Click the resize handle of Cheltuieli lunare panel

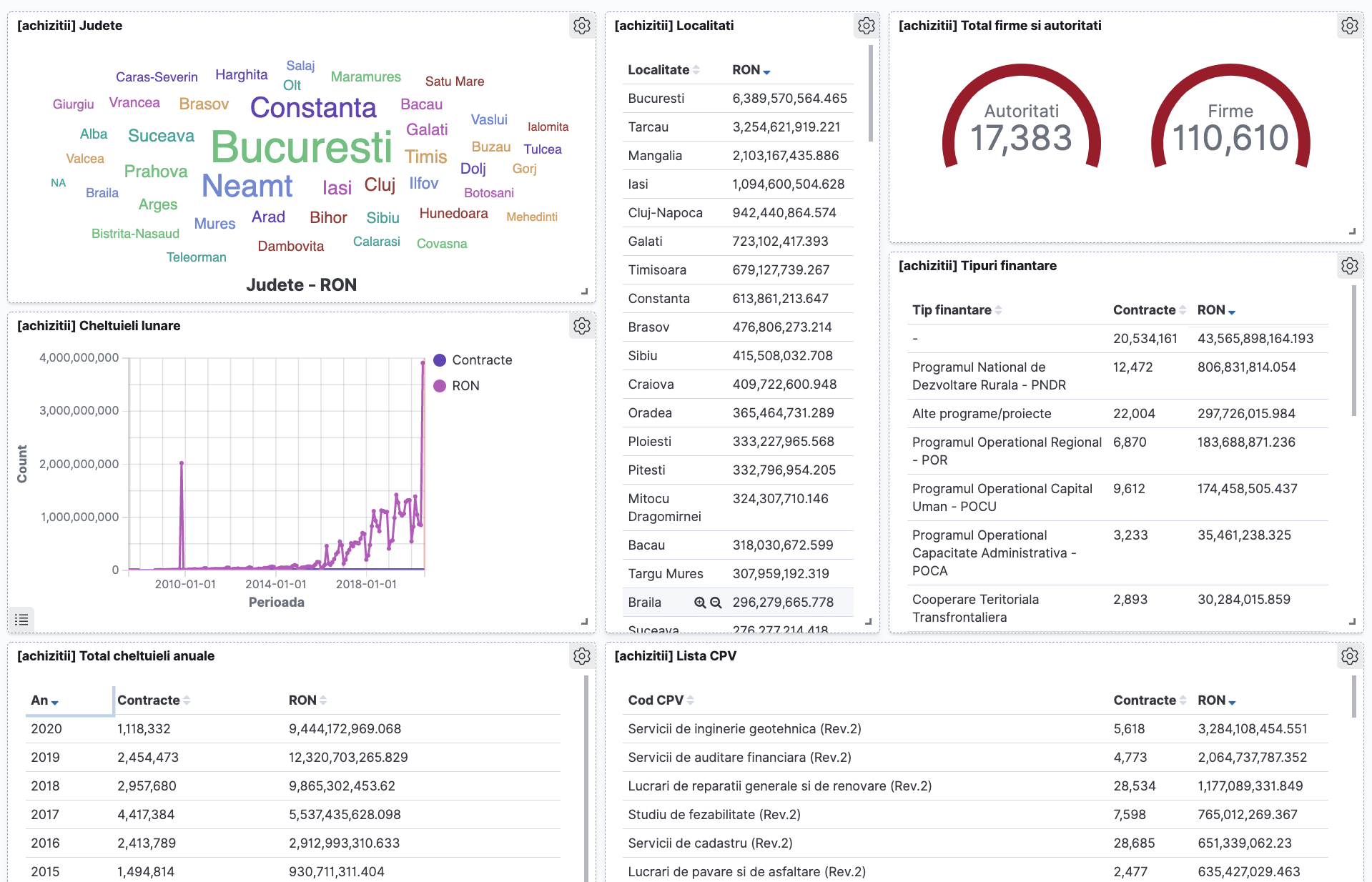click(585, 622)
